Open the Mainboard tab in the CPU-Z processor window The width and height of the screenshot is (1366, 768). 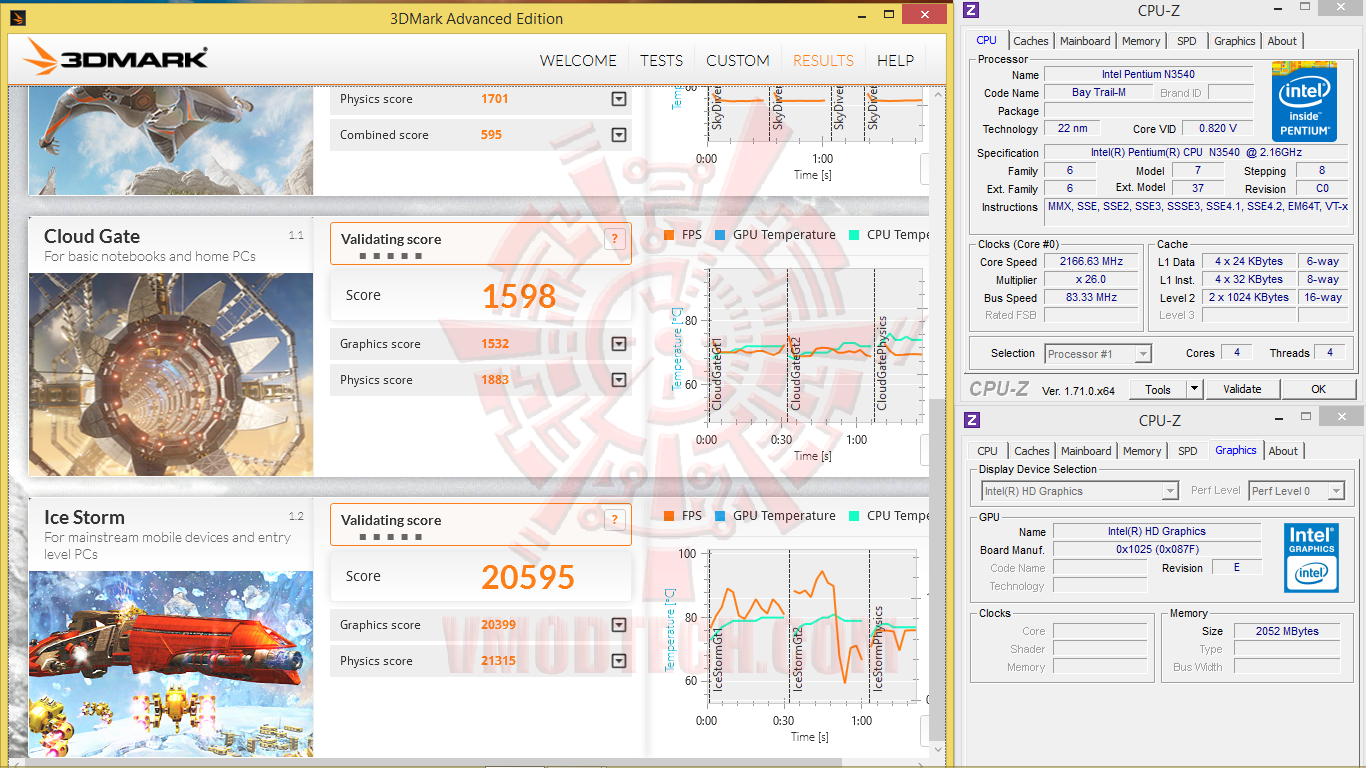click(1085, 41)
